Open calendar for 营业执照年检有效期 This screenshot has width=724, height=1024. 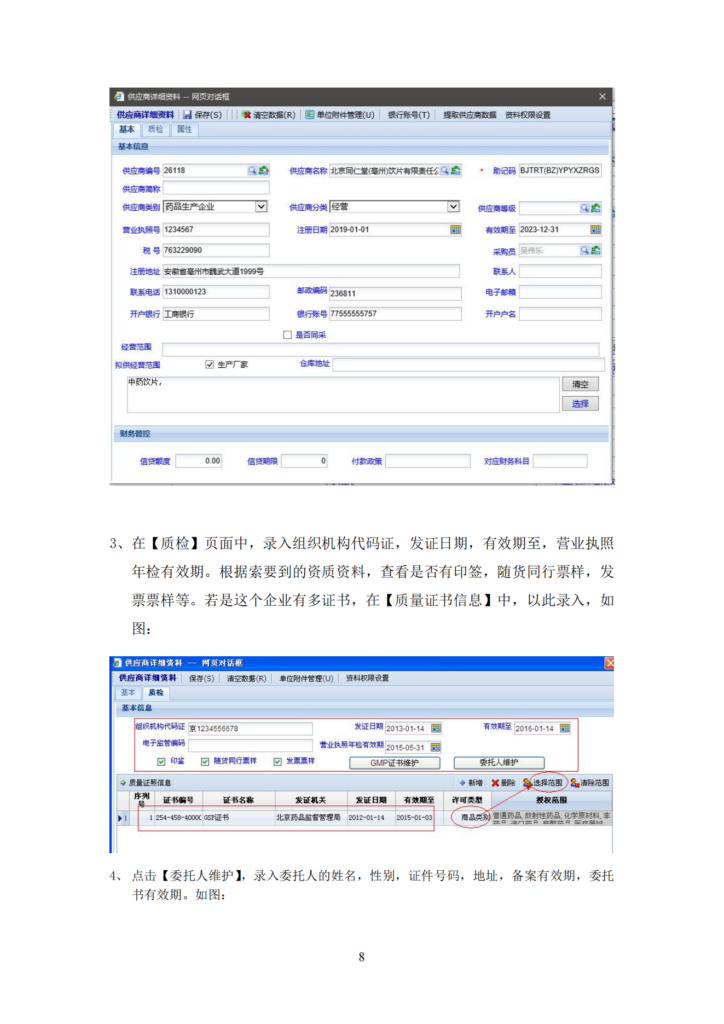click(435, 747)
